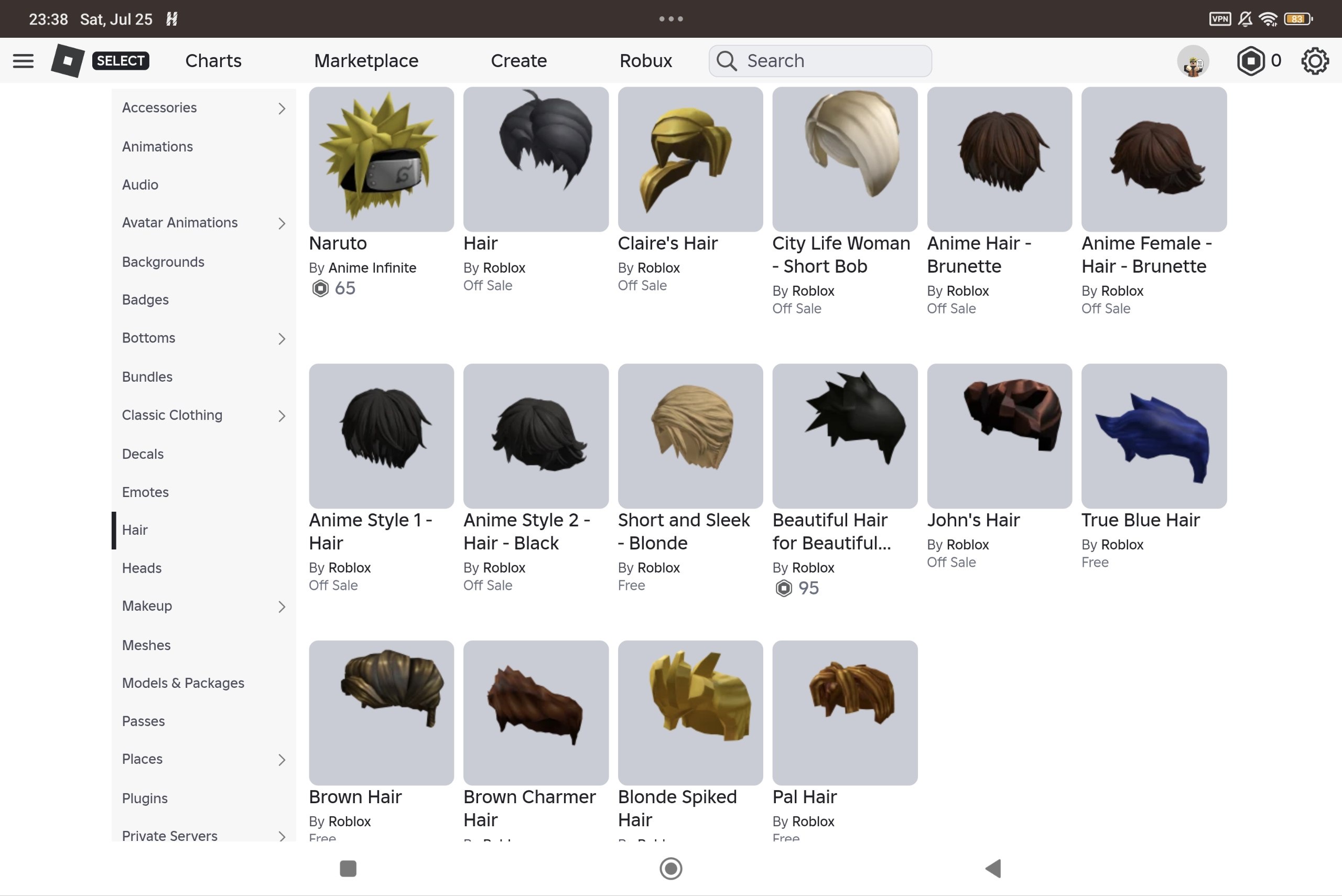The width and height of the screenshot is (1342, 896).
Task: Expand the Makeup category chevron
Action: point(282,606)
